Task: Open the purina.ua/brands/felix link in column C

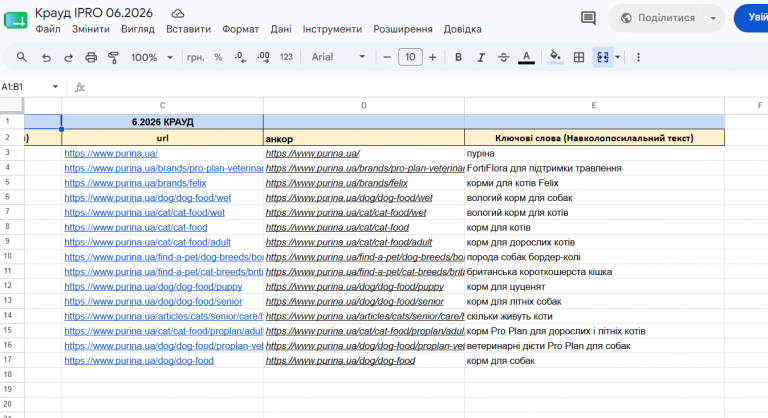Action: (135, 183)
